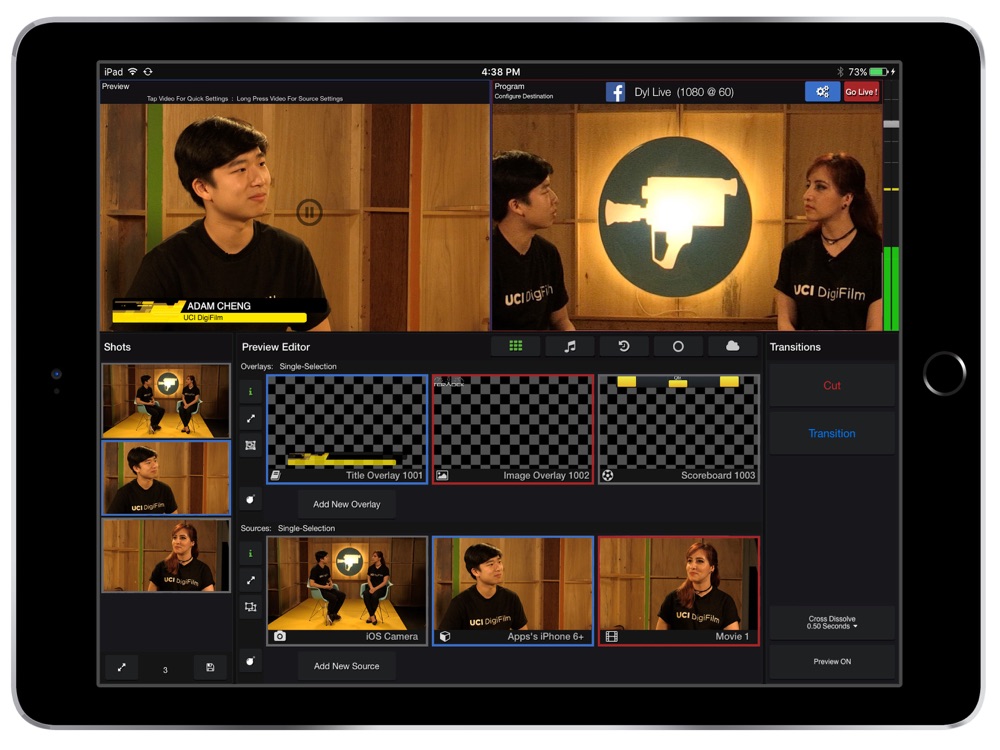
Task: Click the sources expand arrows icon
Action: (251, 580)
